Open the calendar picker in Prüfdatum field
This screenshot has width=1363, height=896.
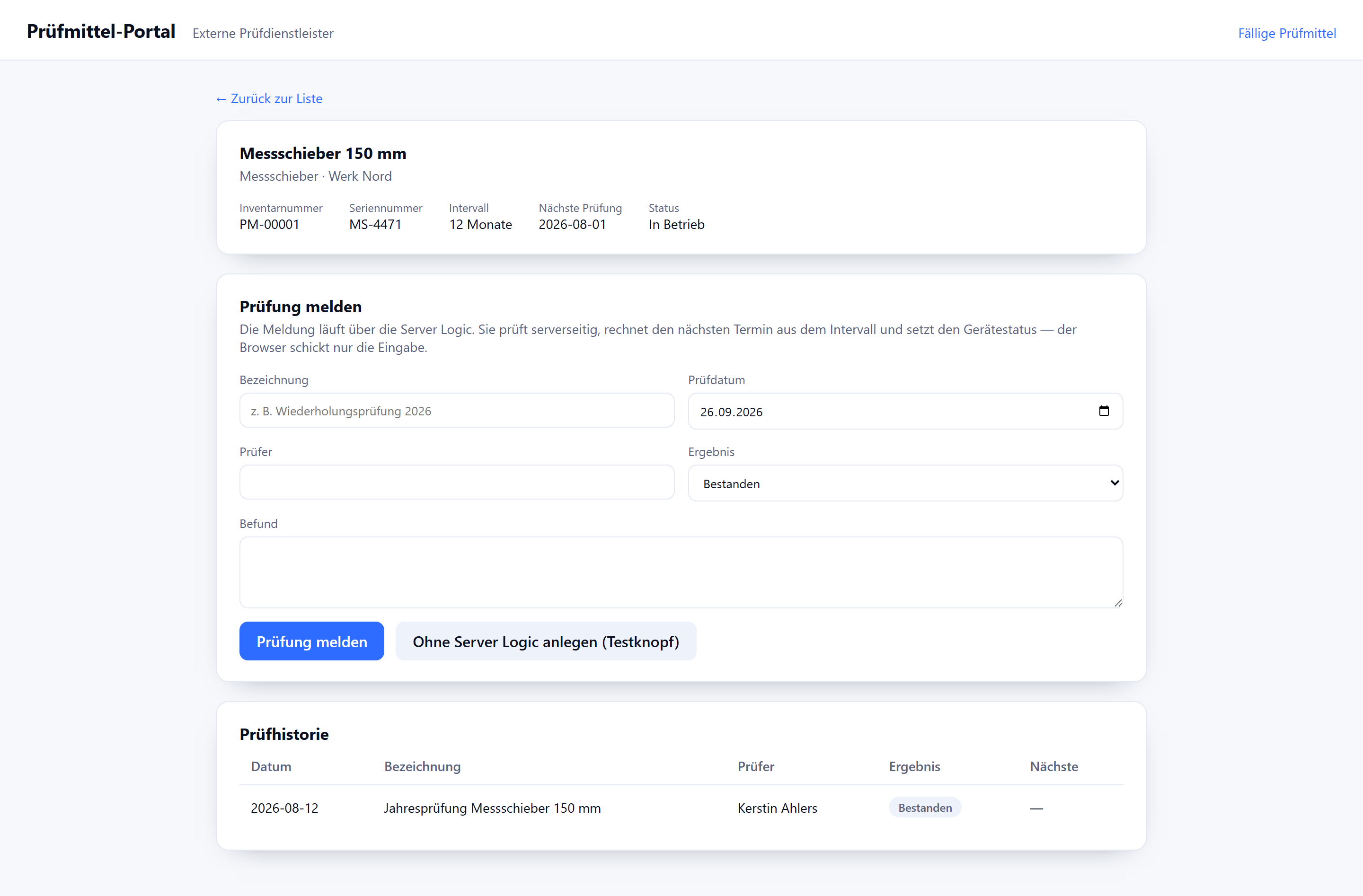tap(1104, 411)
